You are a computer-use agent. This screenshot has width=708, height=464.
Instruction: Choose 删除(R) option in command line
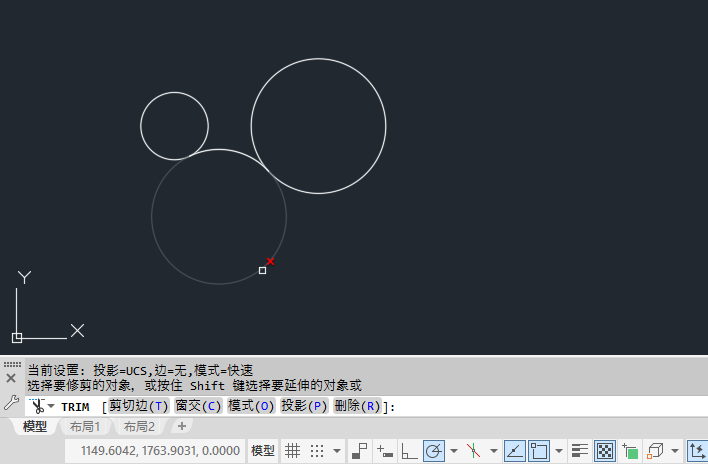[357, 406]
